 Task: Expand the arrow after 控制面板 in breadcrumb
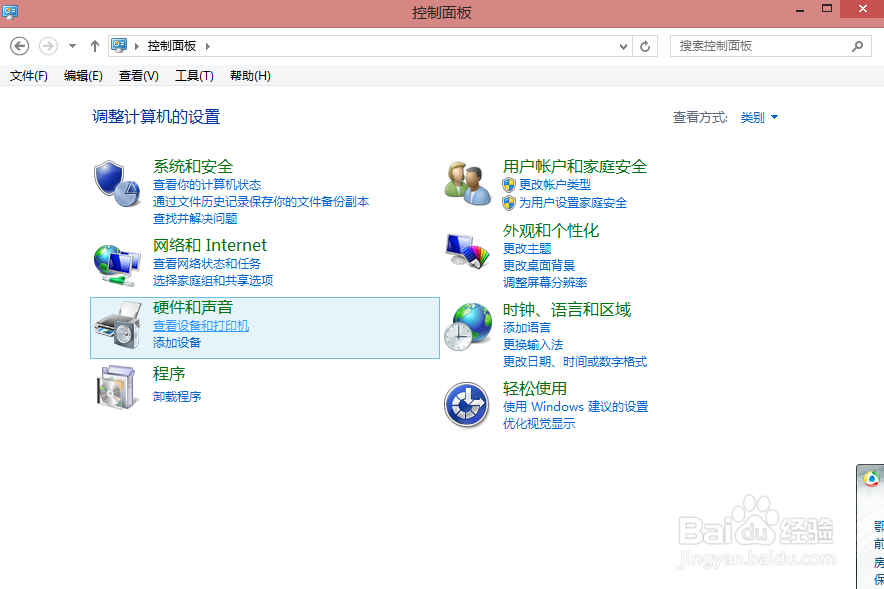click(x=207, y=46)
